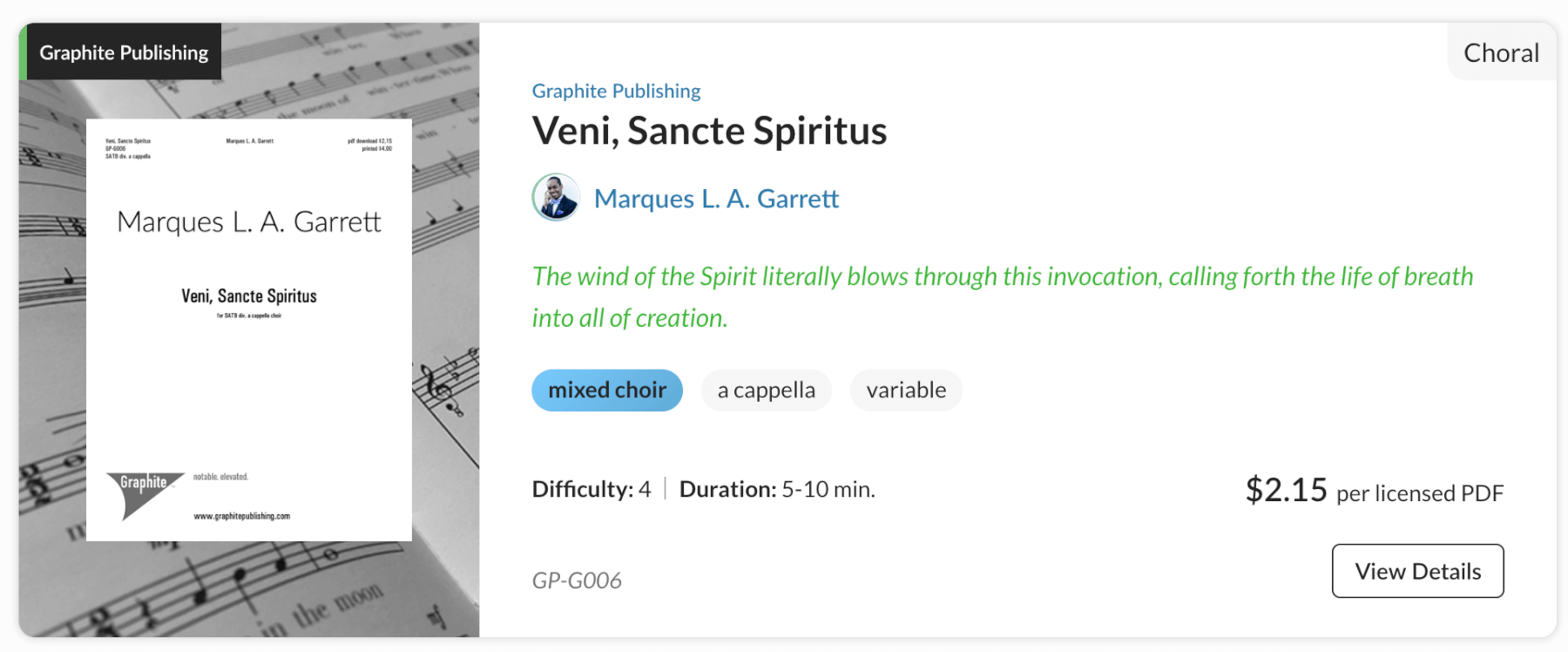This screenshot has height=652, width=1568.
Task: Click the GP-G006 catalog number
Action: pyautogui.click(x=577, y=581)
